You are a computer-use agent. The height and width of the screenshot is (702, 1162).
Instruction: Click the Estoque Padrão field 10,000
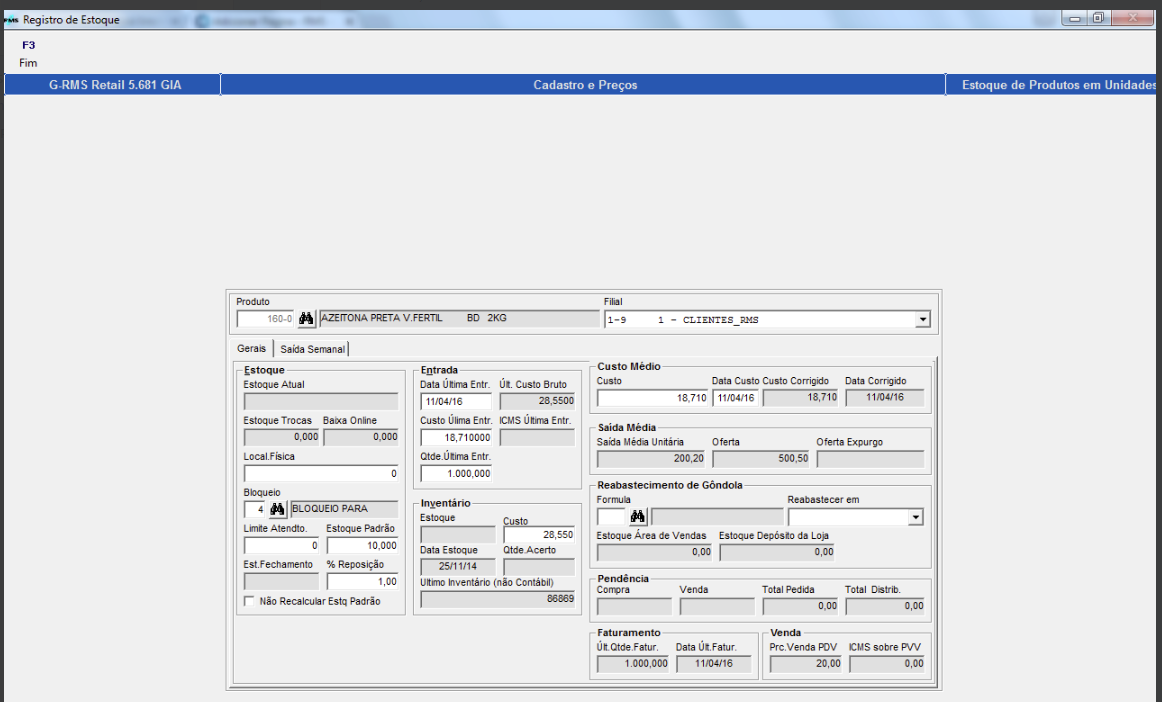pyautogui.click(x=362, y=546)
